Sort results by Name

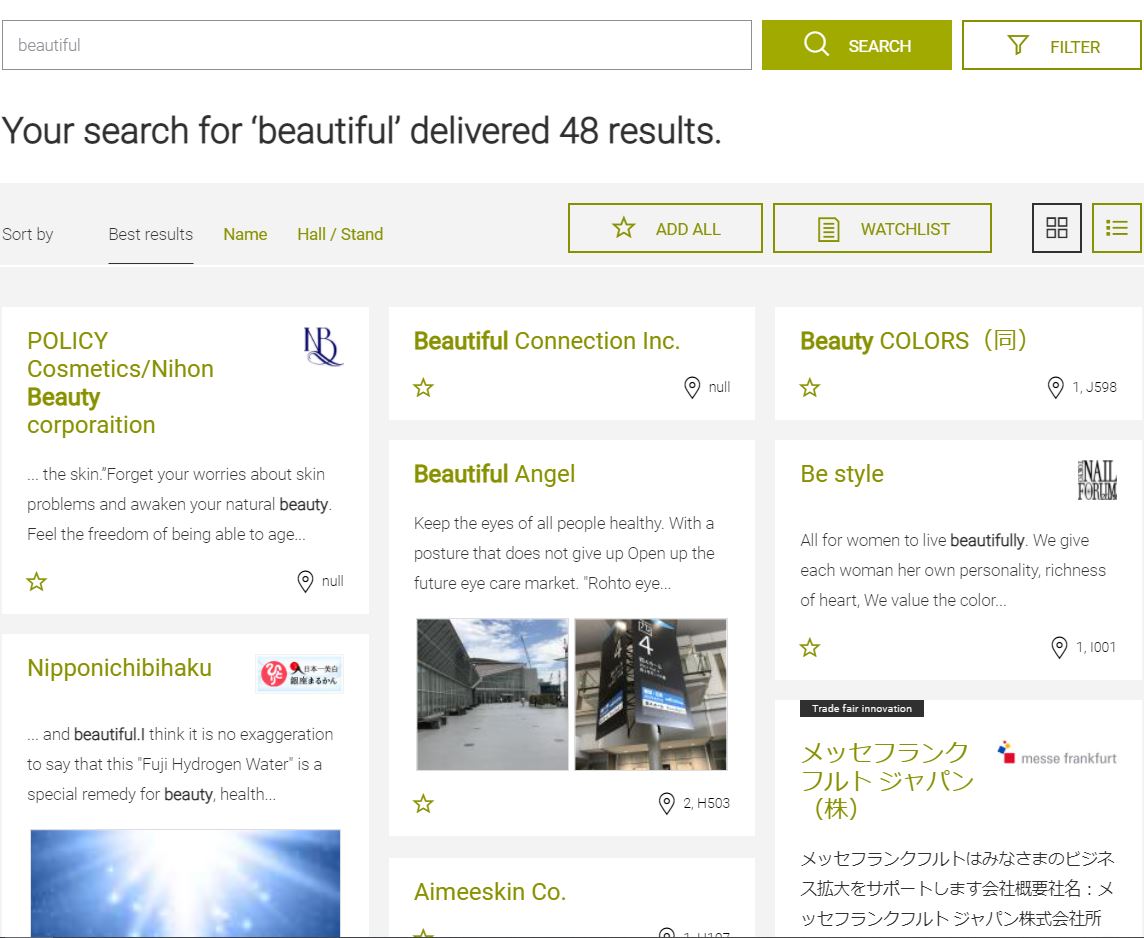point(245,234)
